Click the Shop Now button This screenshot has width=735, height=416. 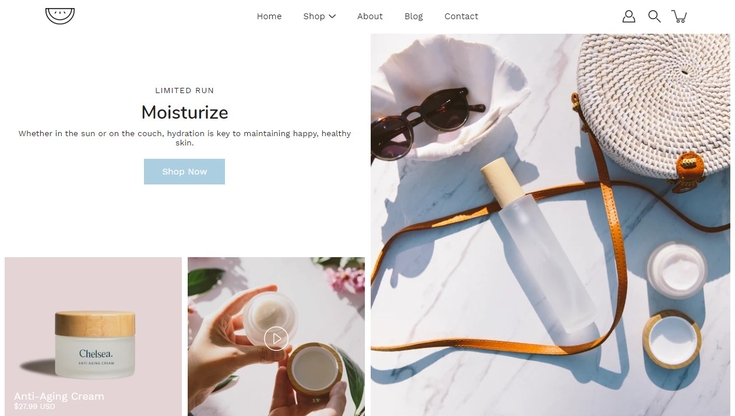(x=184, y=172)
